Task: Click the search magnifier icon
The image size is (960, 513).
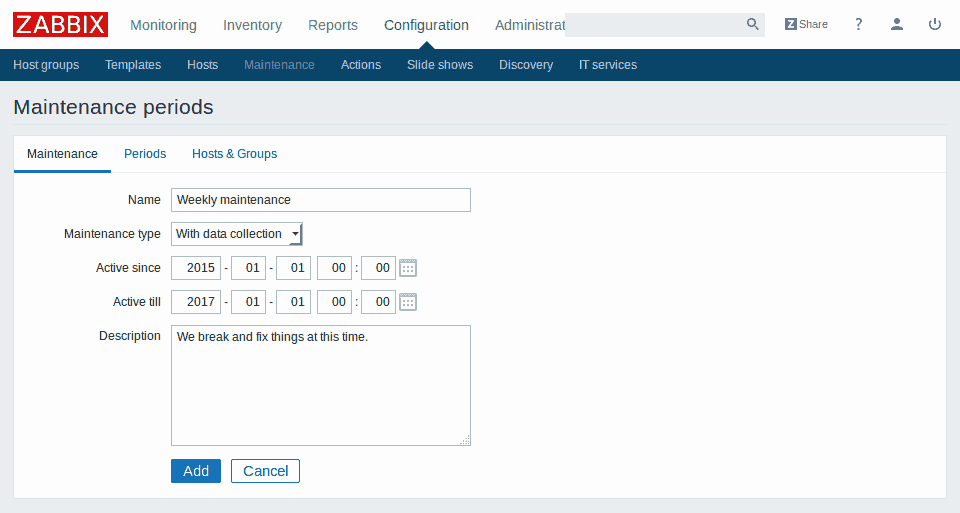Action: pos(752,24)
